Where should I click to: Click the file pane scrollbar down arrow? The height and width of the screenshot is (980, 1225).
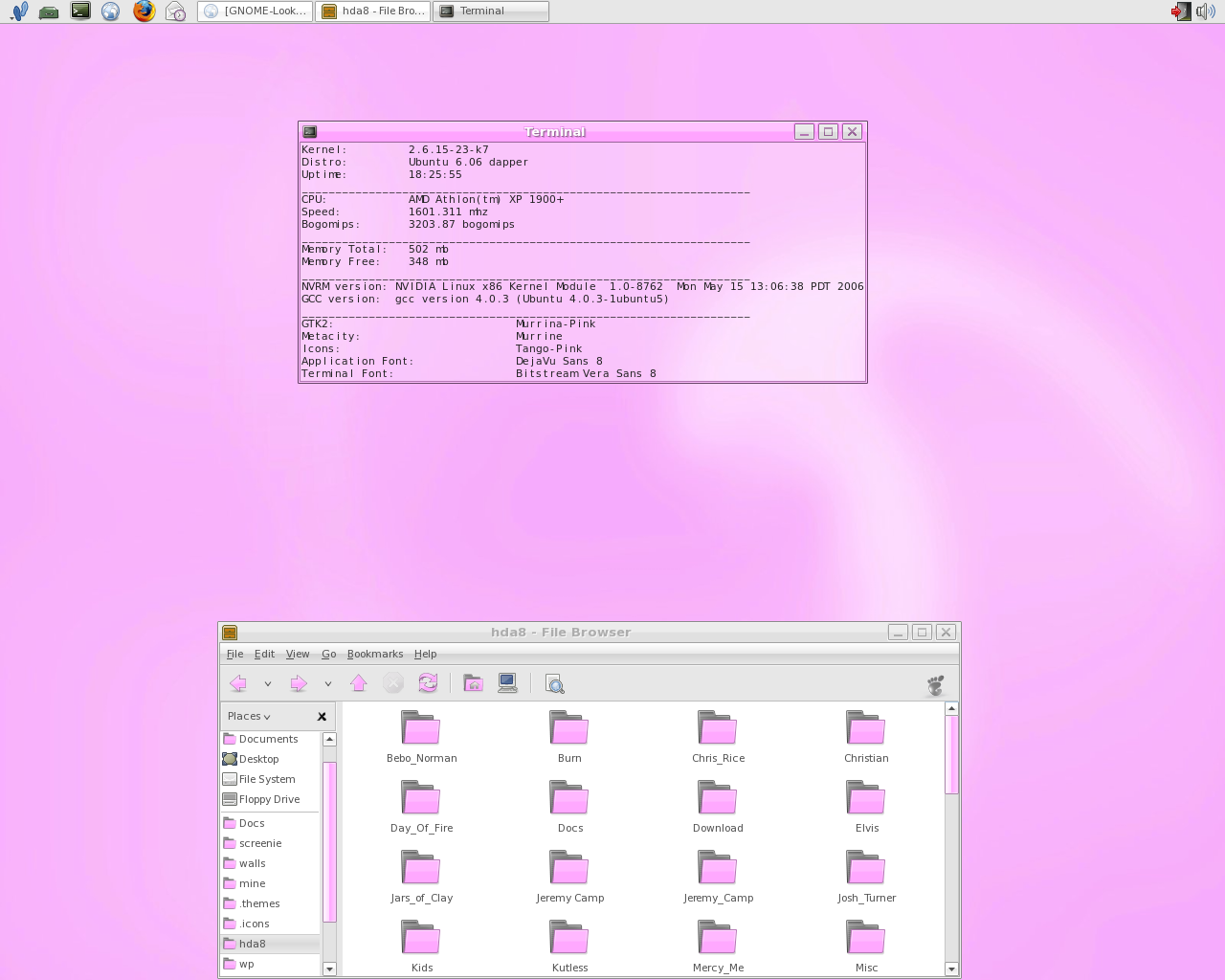951,969
